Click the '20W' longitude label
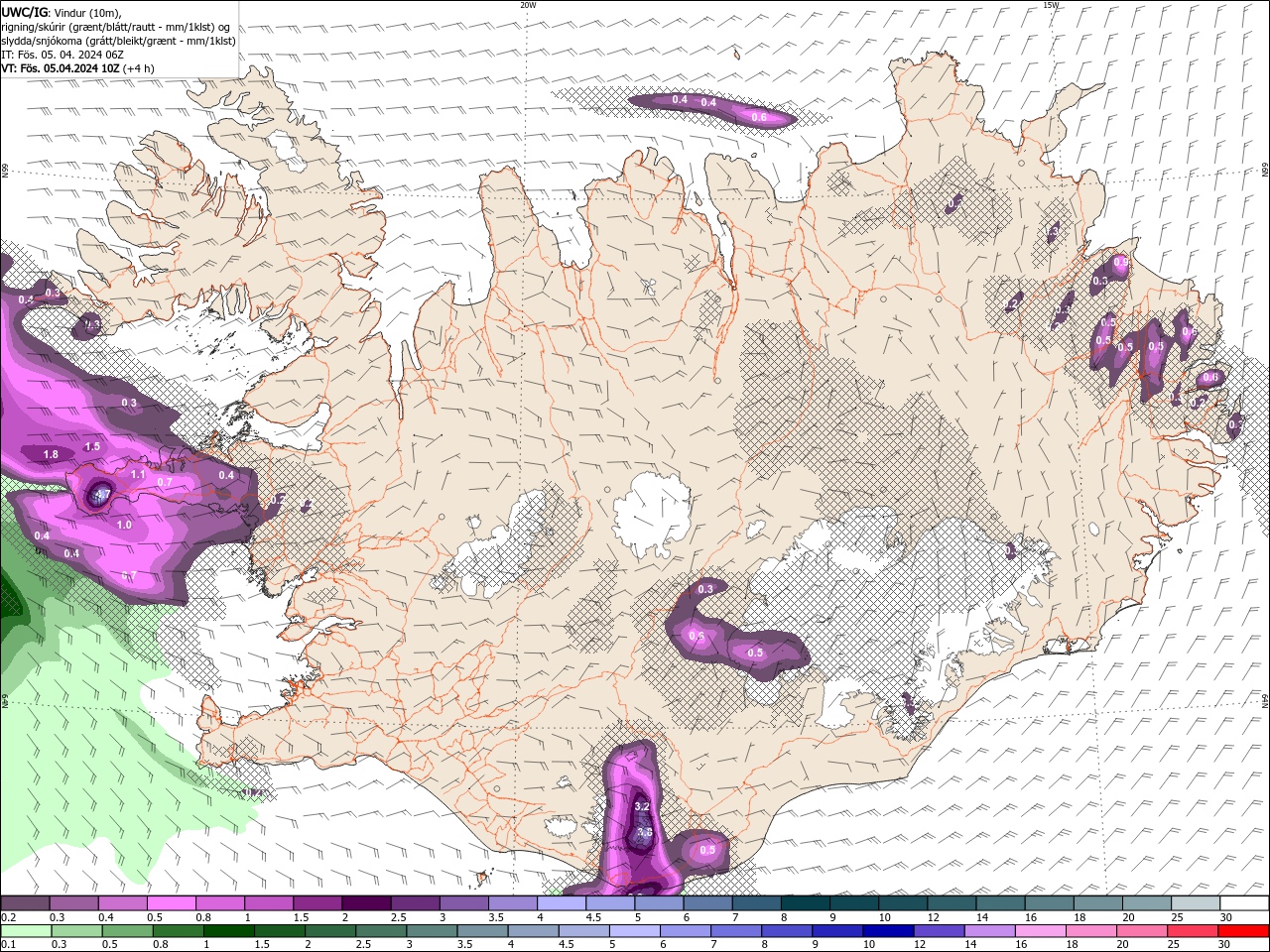1270x952 pixels. (528, 5)
